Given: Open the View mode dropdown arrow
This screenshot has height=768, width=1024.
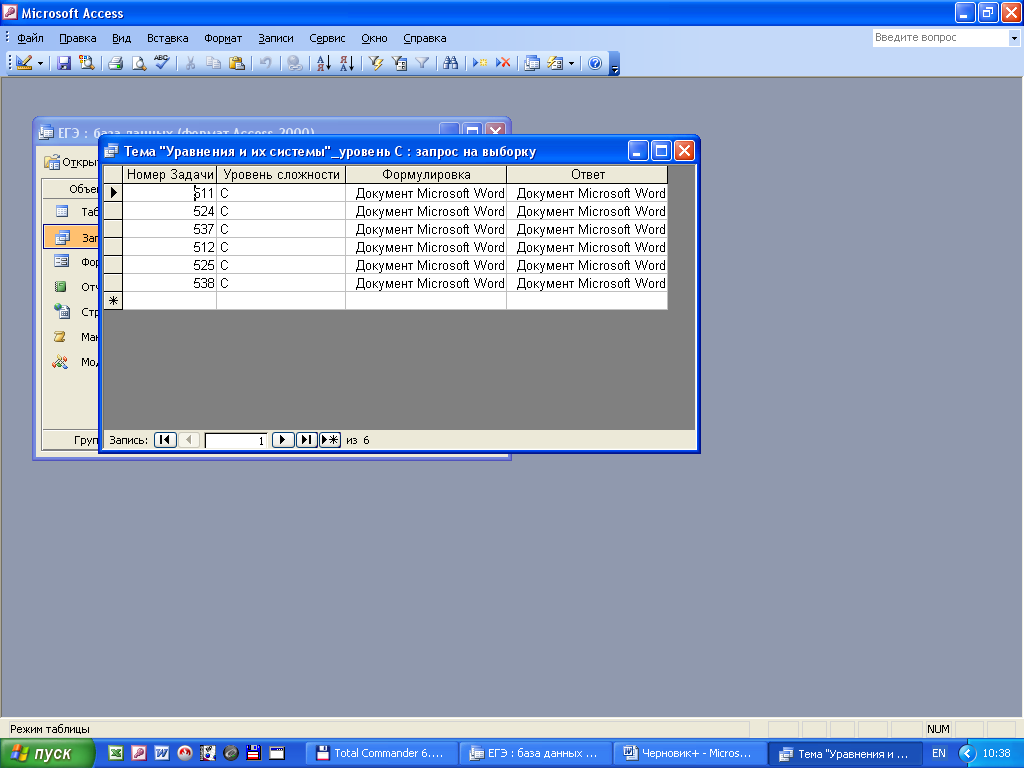Looking at the screenshot, I should (40, 63).
